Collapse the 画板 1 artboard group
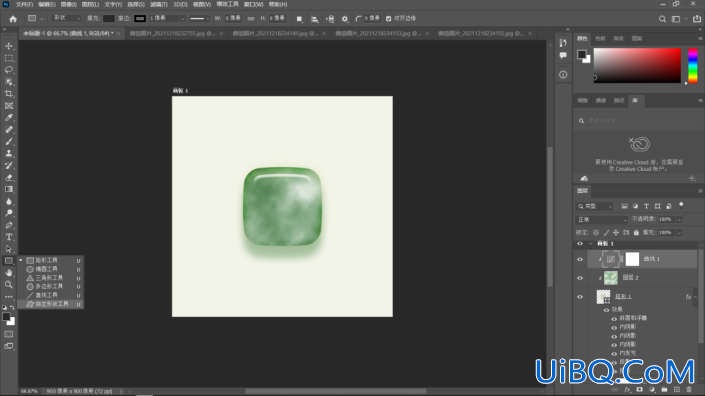Screen dimensions: 705x396 (590, 244)
